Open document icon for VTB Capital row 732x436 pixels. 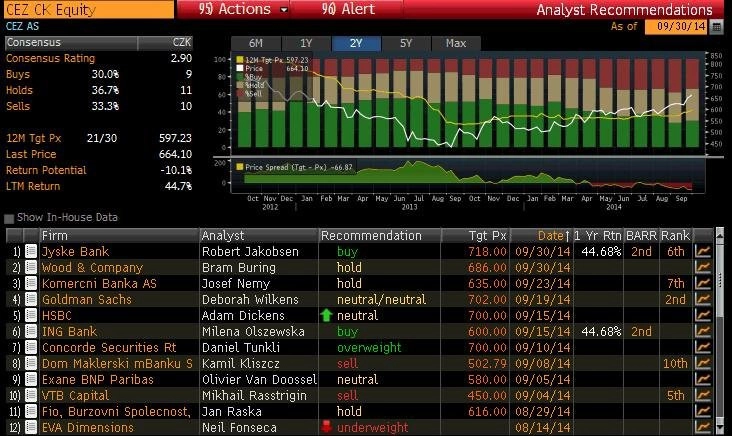(31, 395)
